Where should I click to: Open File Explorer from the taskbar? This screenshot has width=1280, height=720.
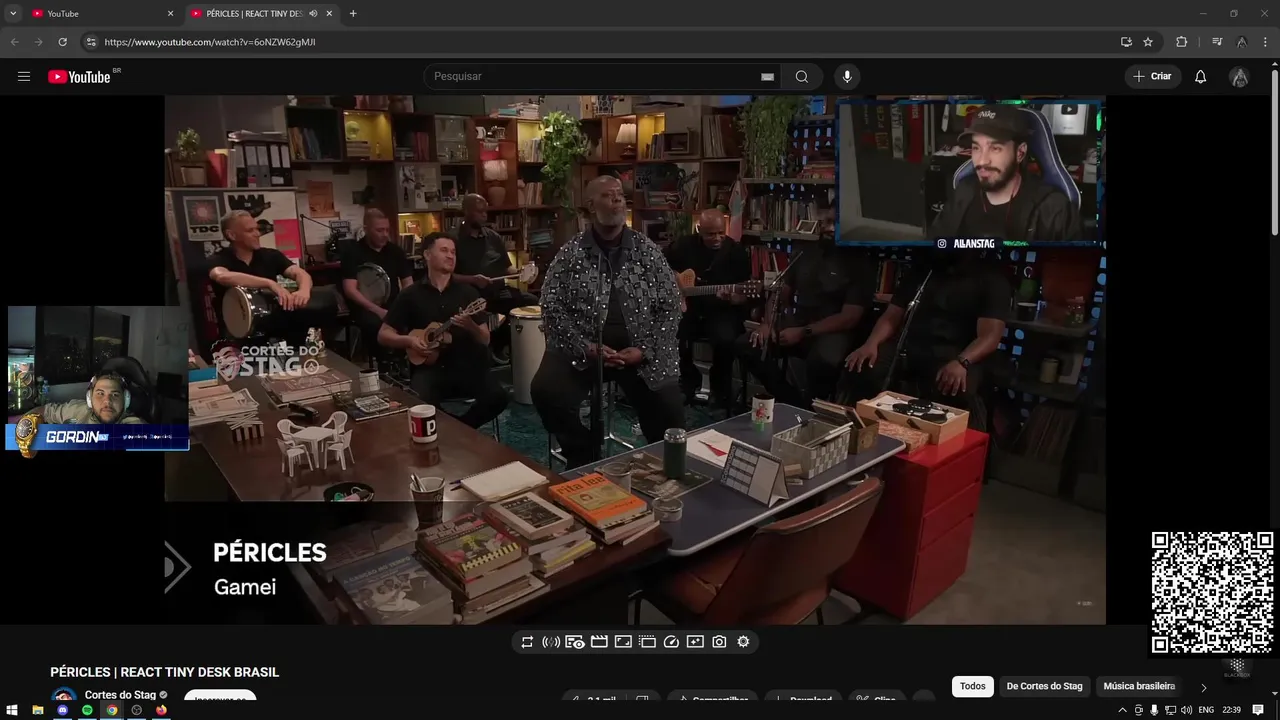click(x=37, y=710)
